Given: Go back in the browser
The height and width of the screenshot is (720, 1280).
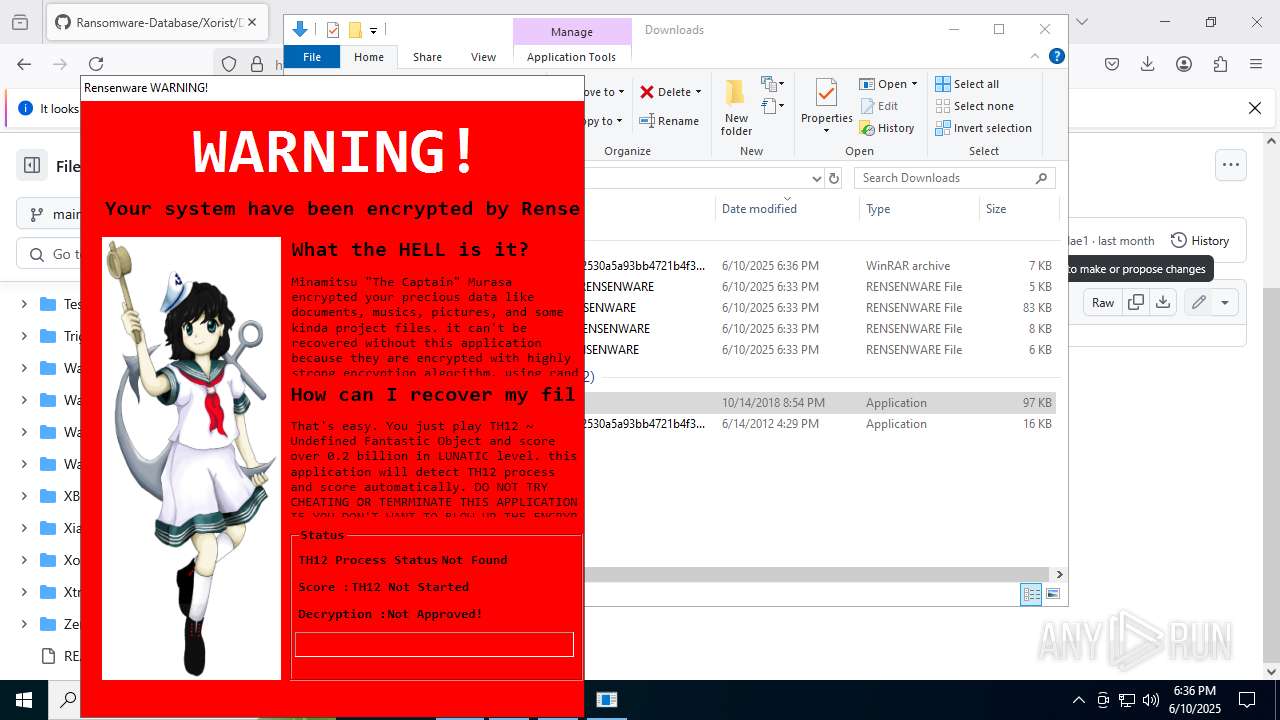Looking at the screenshot, I should (24, 64).
